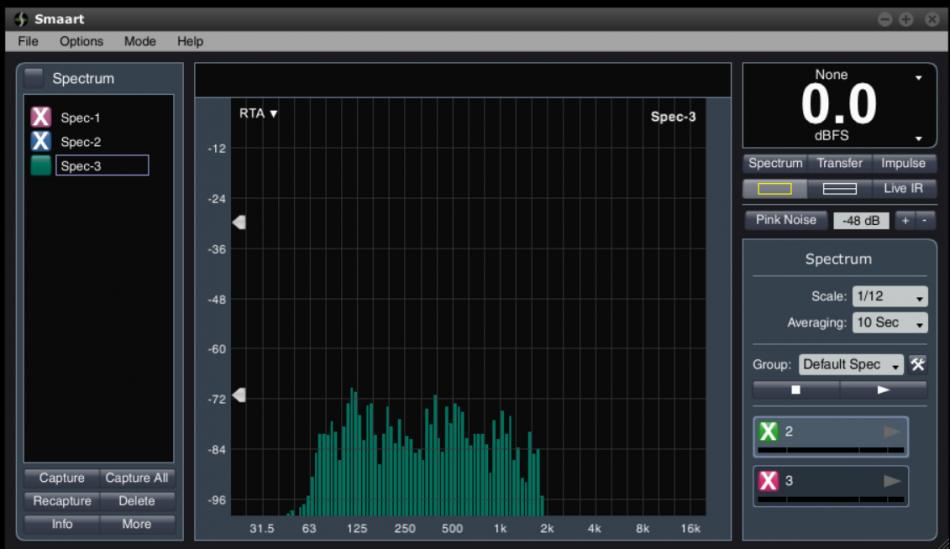
Task: Click the start all measurements play button
Action: click(883, 390)
